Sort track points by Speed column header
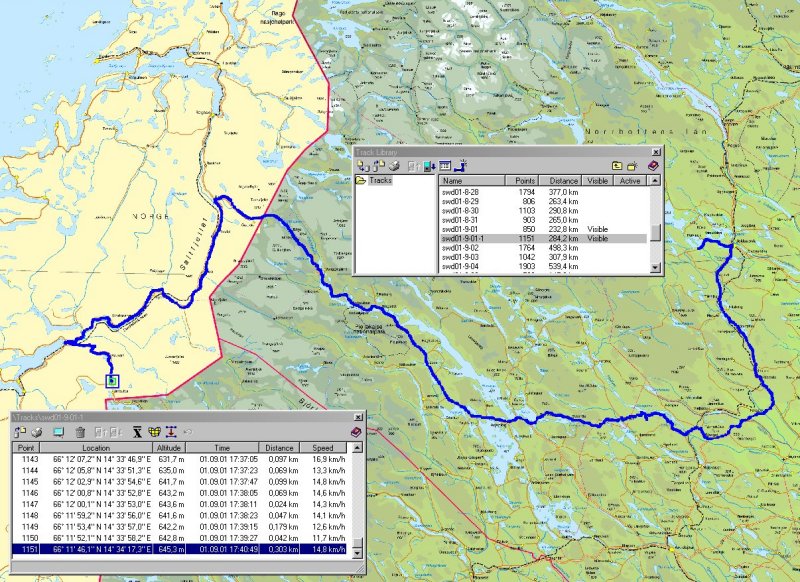Viewport: 800px width, 582px height. [322, 448]
